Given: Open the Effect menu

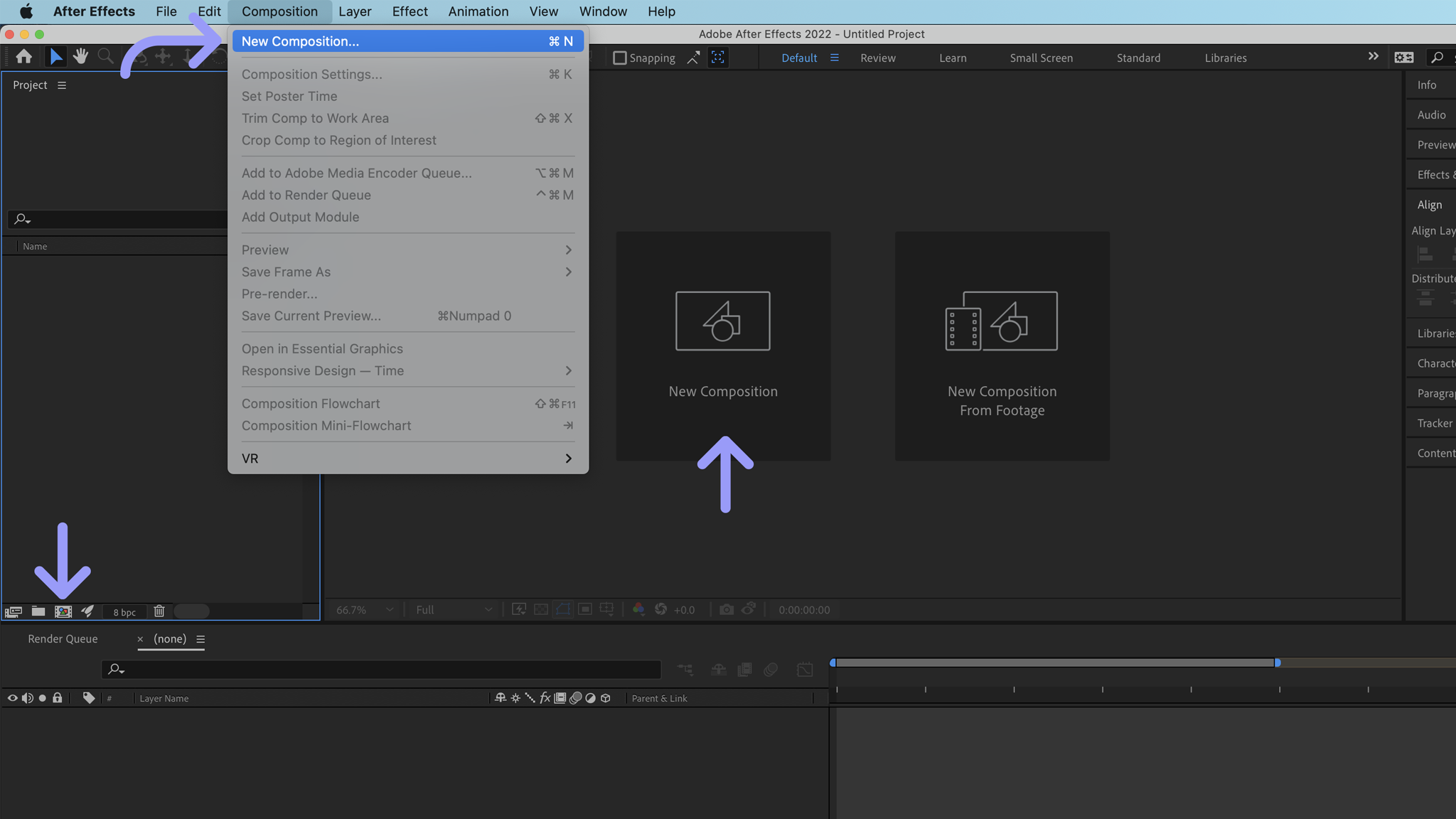Looking at the screenshot, I should [x=410, y=11].
